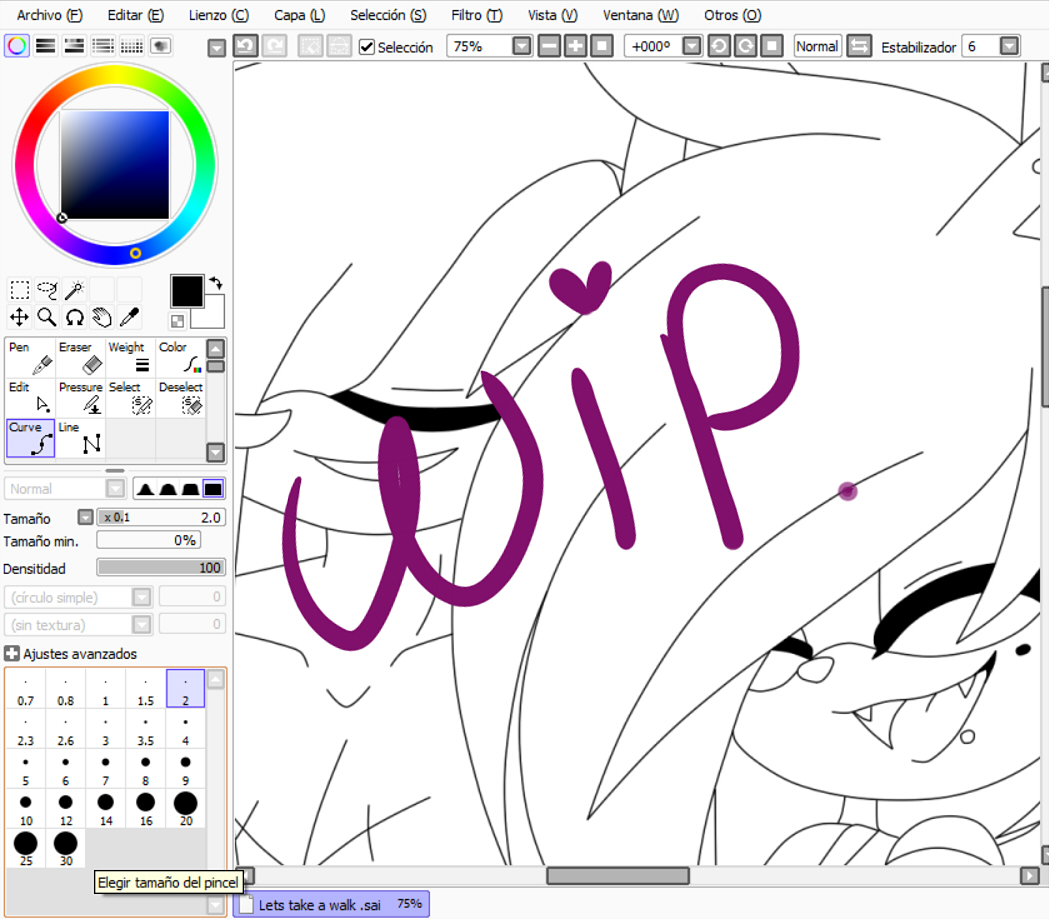Viewport: 1049px width, 919px height.
Task: Click the zoom in plus button
Action: click(x=575, y=46)
